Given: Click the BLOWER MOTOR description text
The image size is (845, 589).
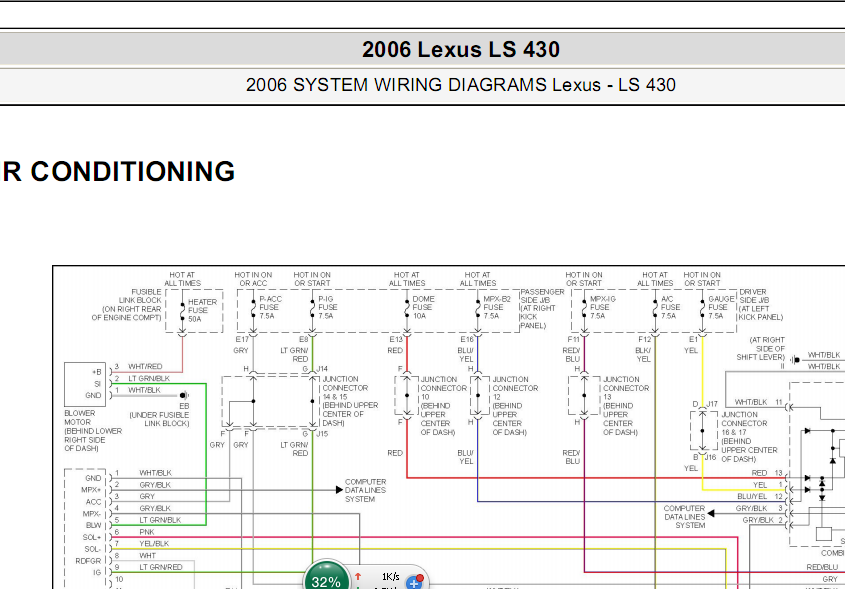Looking at the screenshot, I should pos(93,431).
